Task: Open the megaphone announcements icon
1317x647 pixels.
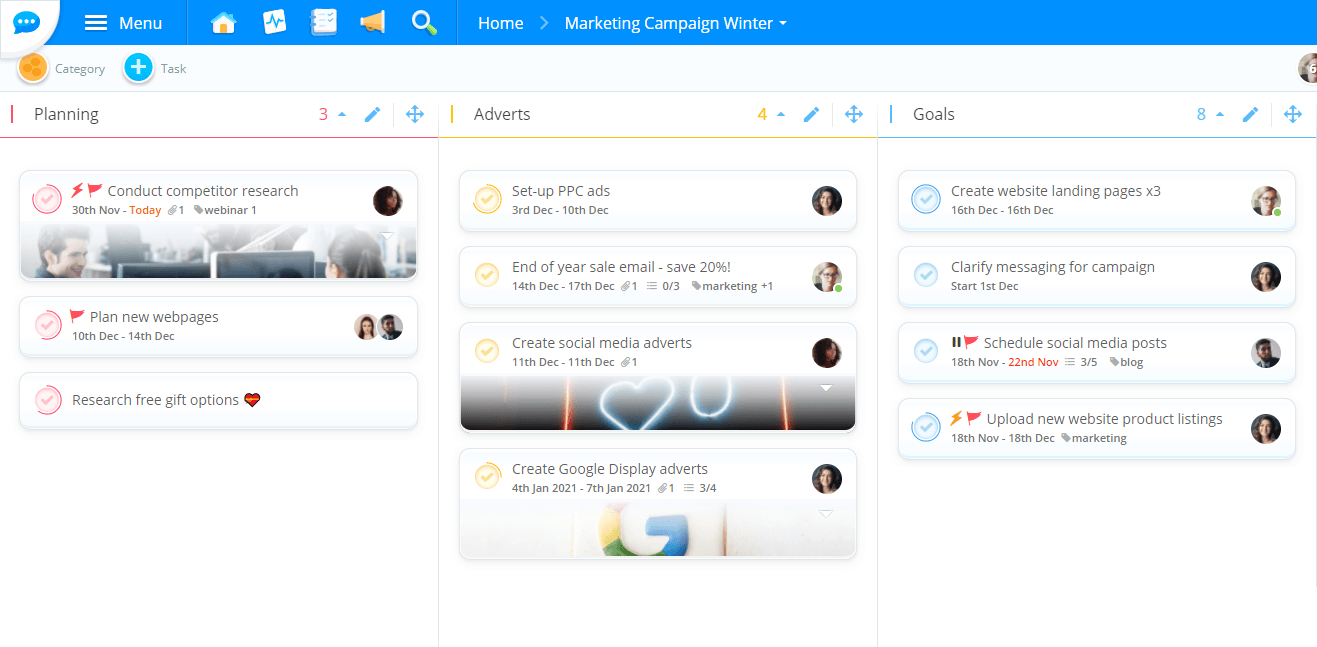Action: [x=372, y=23]
